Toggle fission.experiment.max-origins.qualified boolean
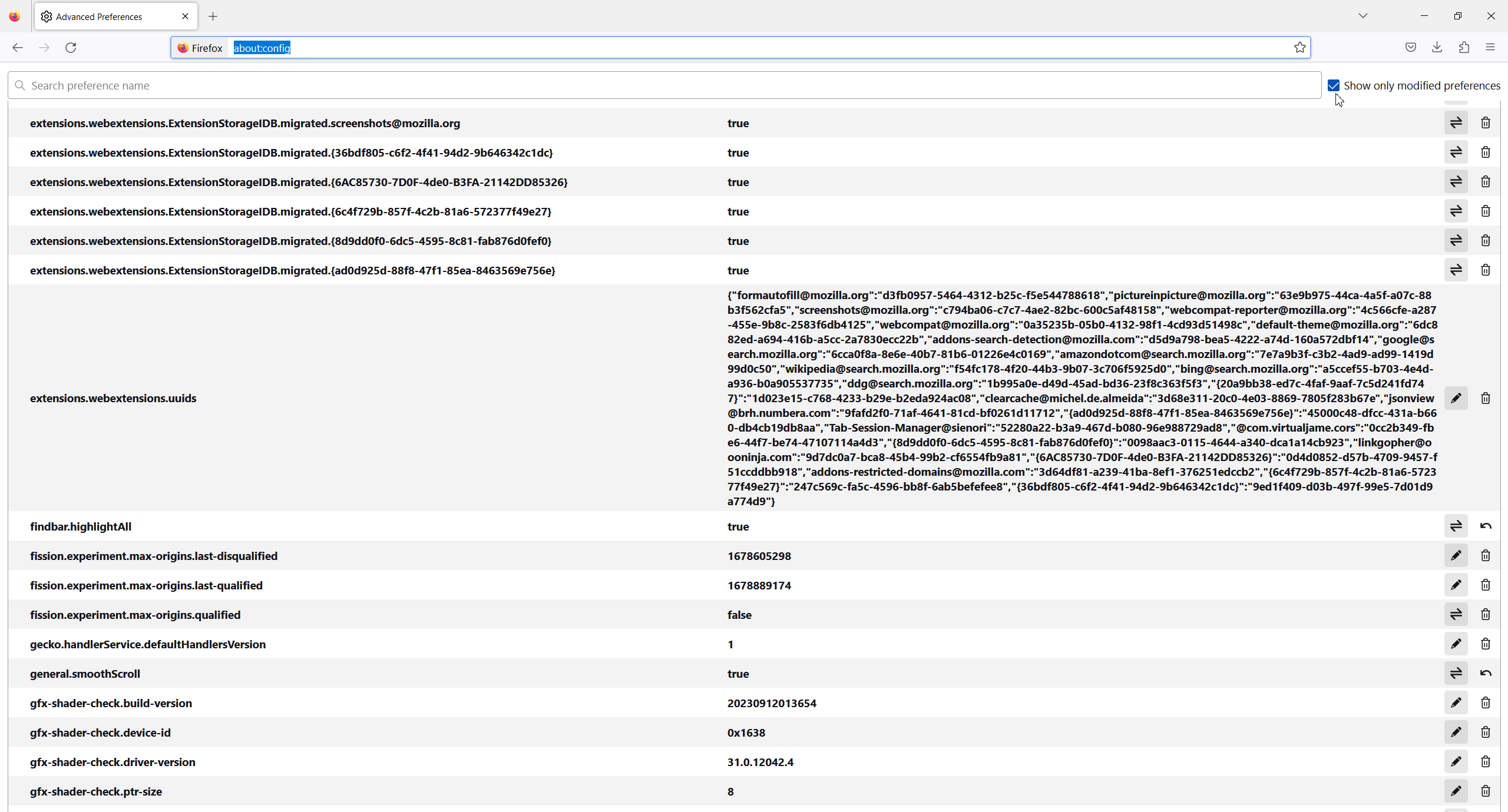The height and width of the screenshot is (812, 1508). click(1456, 614)
